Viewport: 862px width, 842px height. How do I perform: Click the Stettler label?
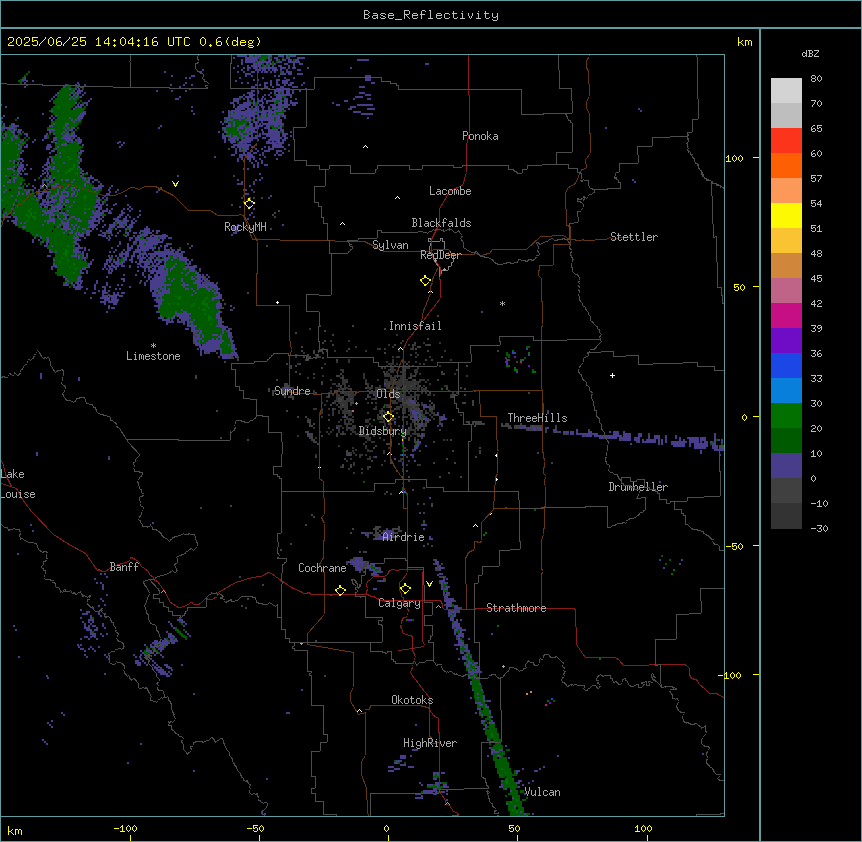pos(634,237)
